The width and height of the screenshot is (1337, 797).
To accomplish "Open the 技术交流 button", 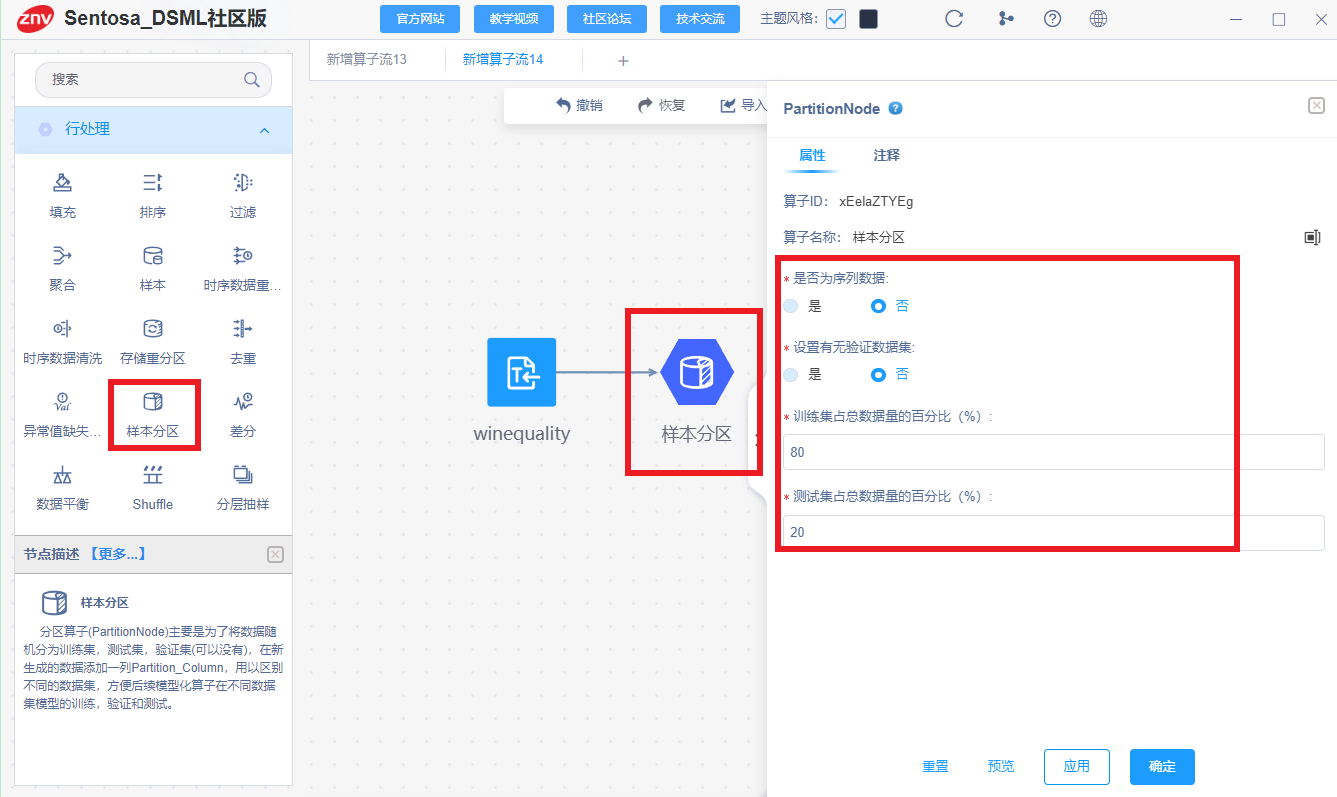I will click(x=700, y=19).
